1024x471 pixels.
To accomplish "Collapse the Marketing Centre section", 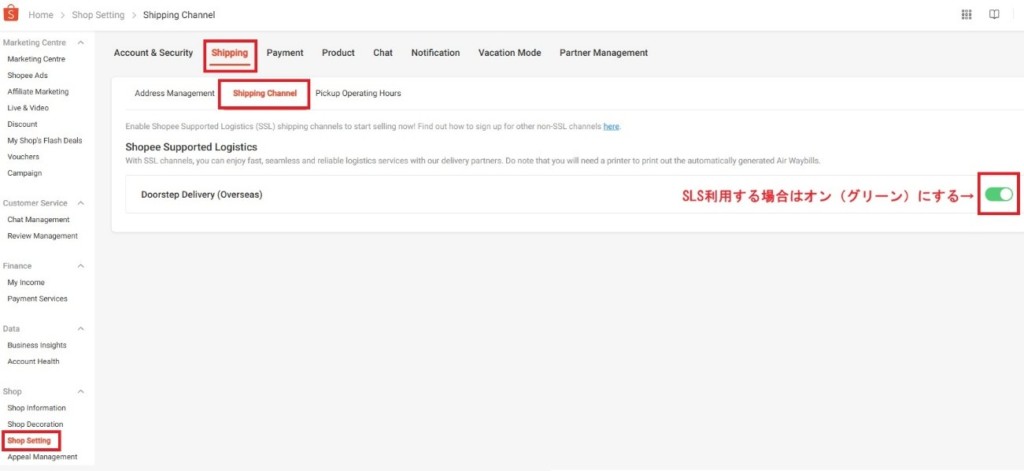I will (x=80, y=42).
